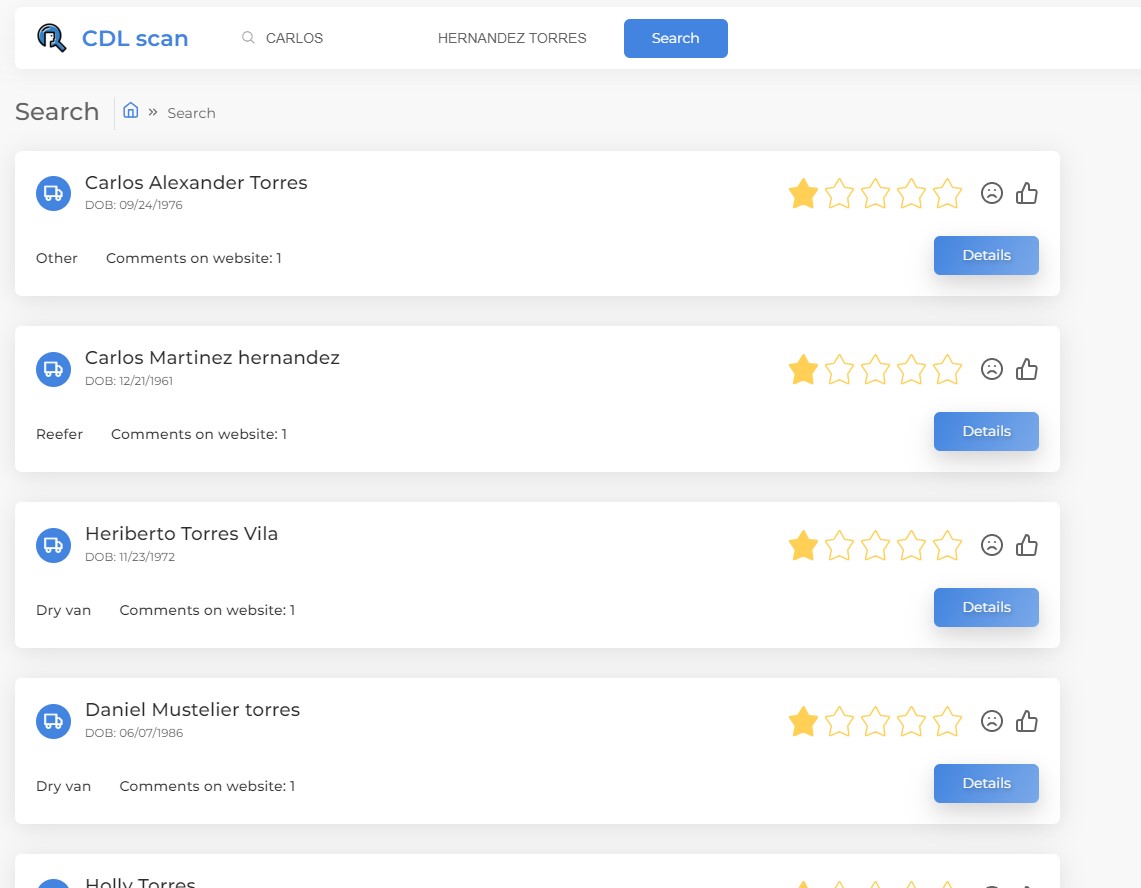Open Details for Carlos Martinez hernandez
1141x888 pixels.
[x=986, y=432]
